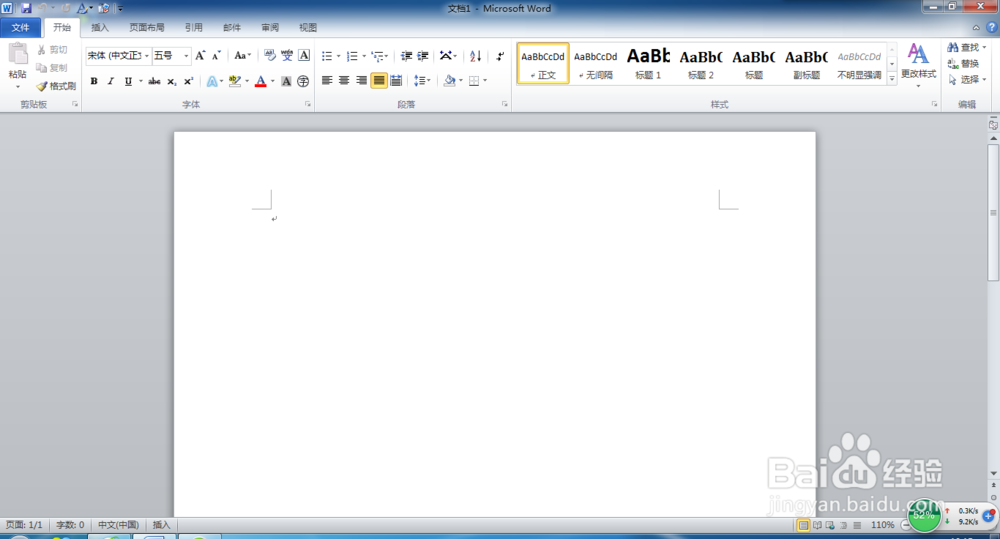Switch to the Insert tab
The image size is (1000, 539).
coord(100,27)
